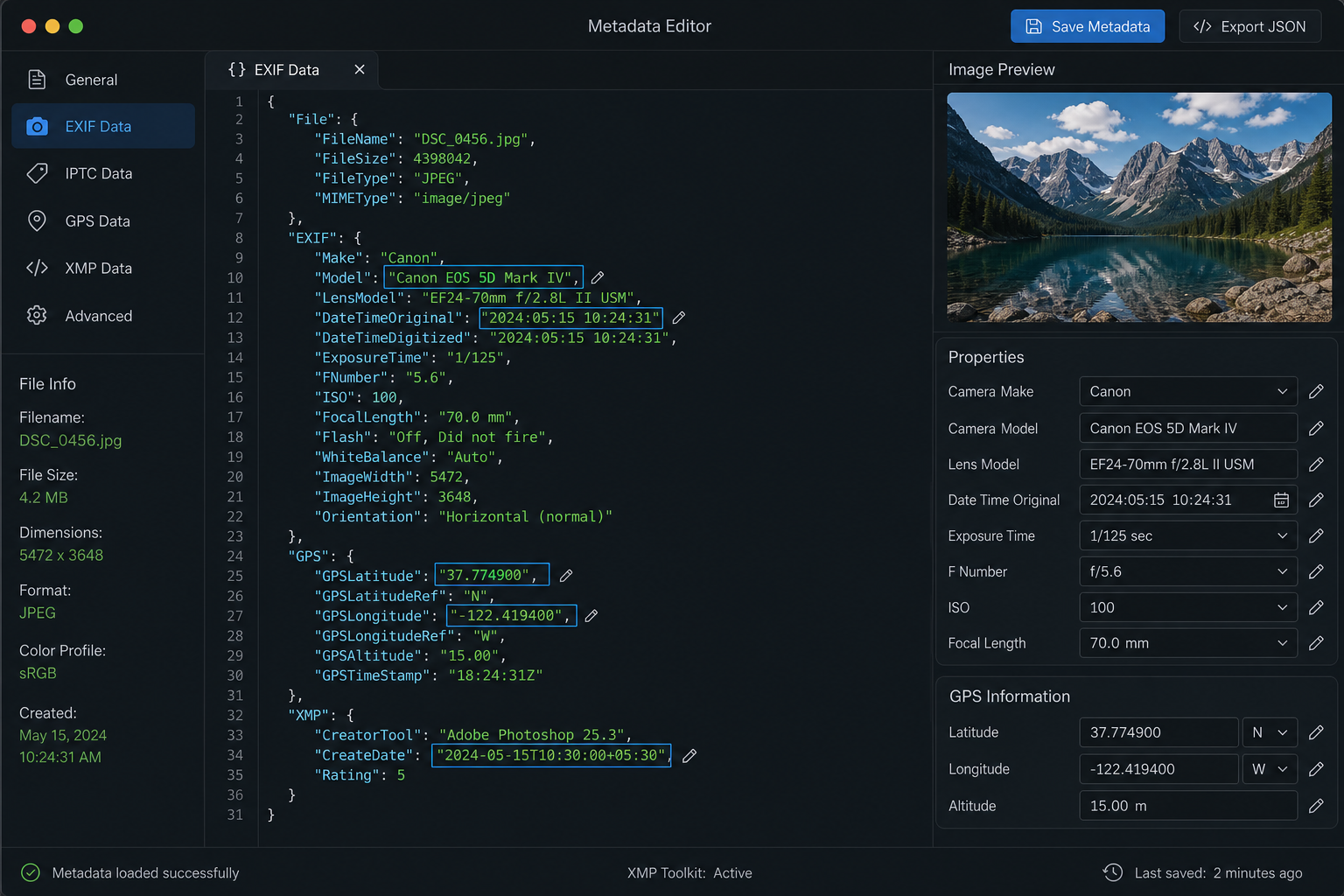This screenshot has width=1344, height=896.
Task: Click the Altitude value field
Action: pos(1188,806)
